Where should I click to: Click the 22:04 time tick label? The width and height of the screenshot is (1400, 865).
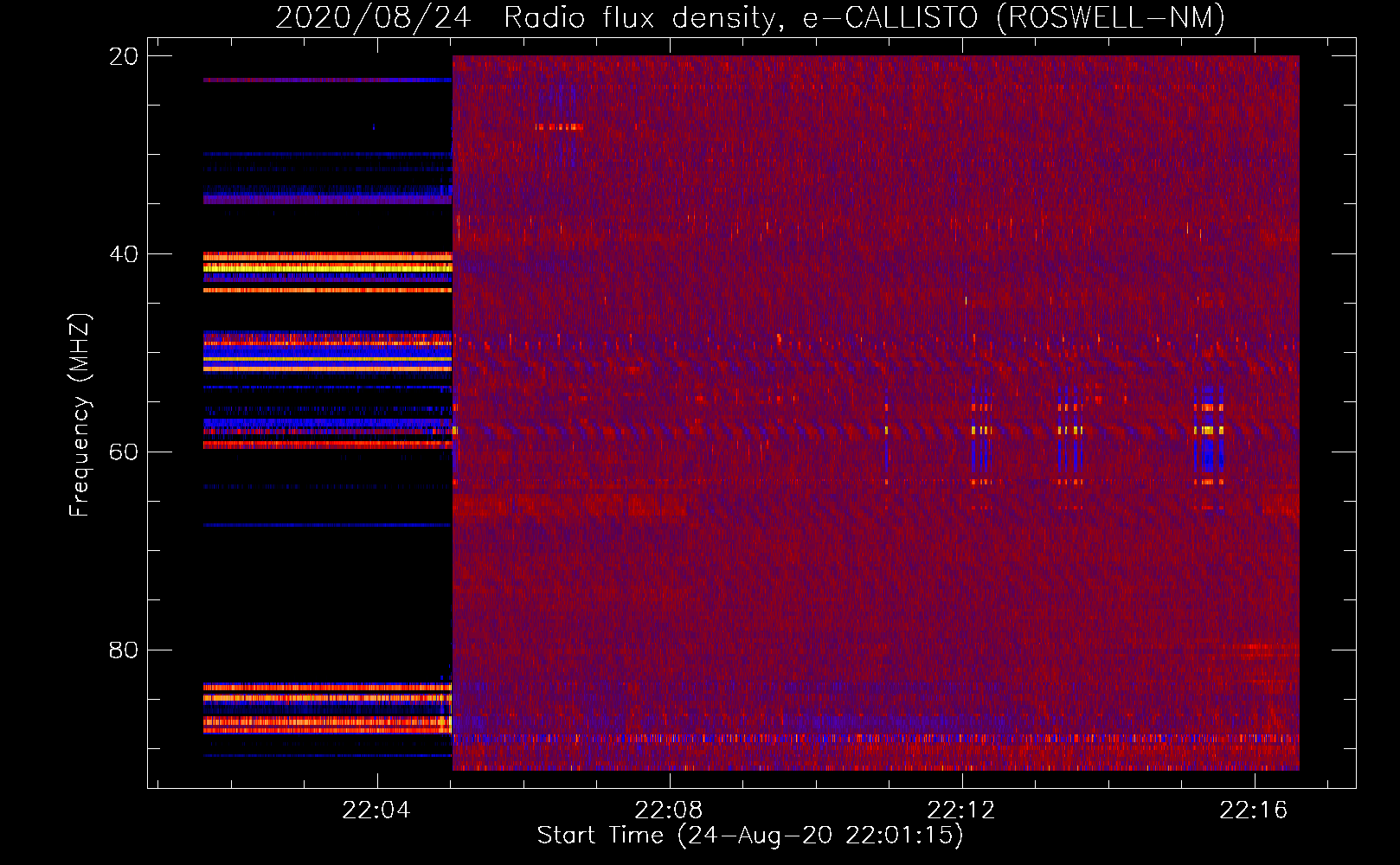tap(376, 811)
